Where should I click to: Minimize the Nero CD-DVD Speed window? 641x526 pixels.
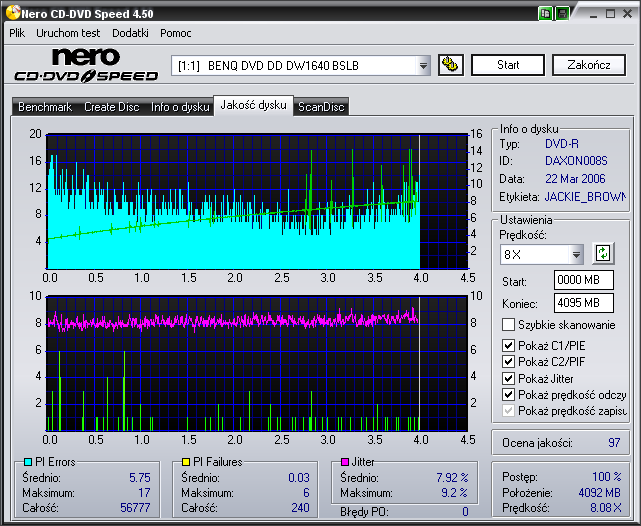(593, 14)
